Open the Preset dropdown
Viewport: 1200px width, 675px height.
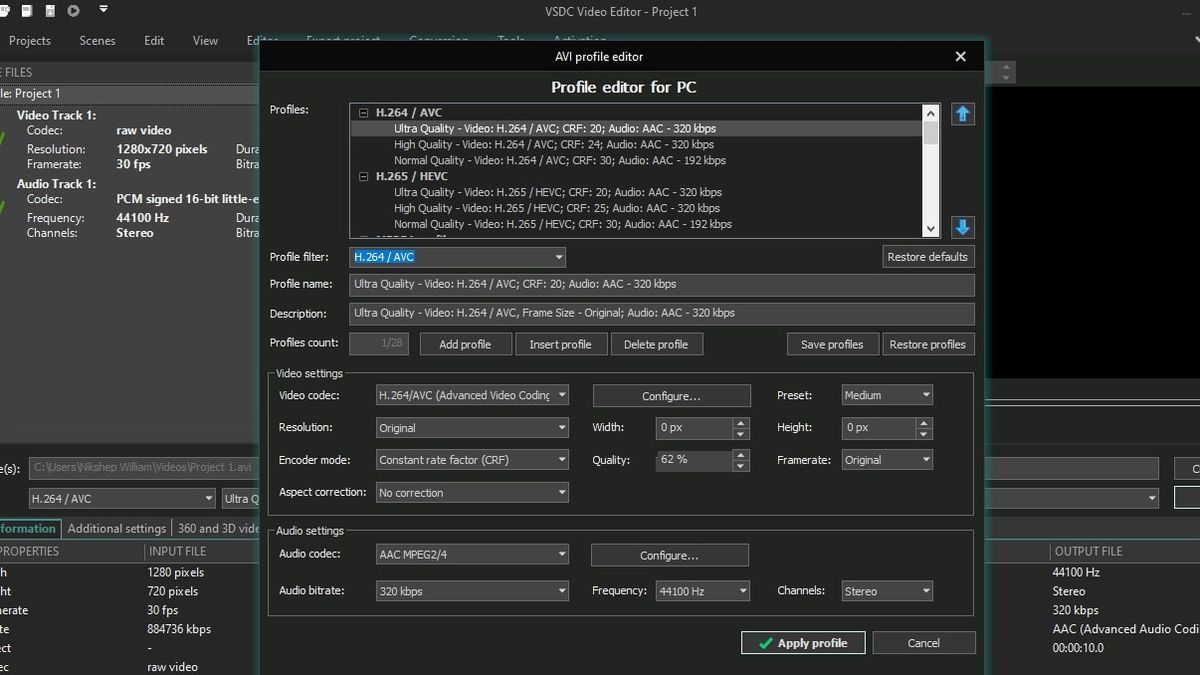tap(925, 394)
